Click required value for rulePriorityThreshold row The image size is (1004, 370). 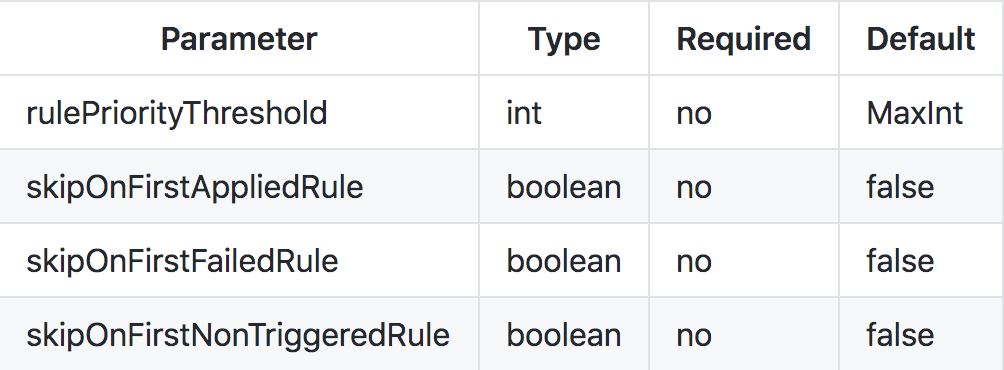(693, 115)
